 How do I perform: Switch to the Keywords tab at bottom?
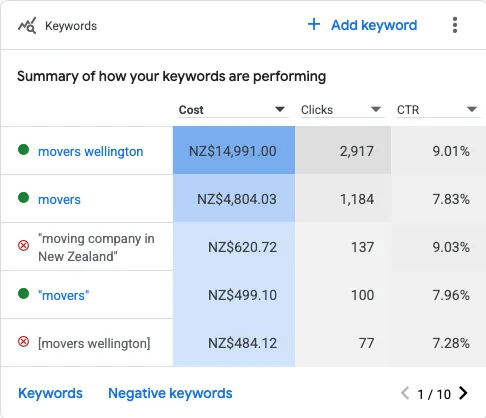(50, 393)
